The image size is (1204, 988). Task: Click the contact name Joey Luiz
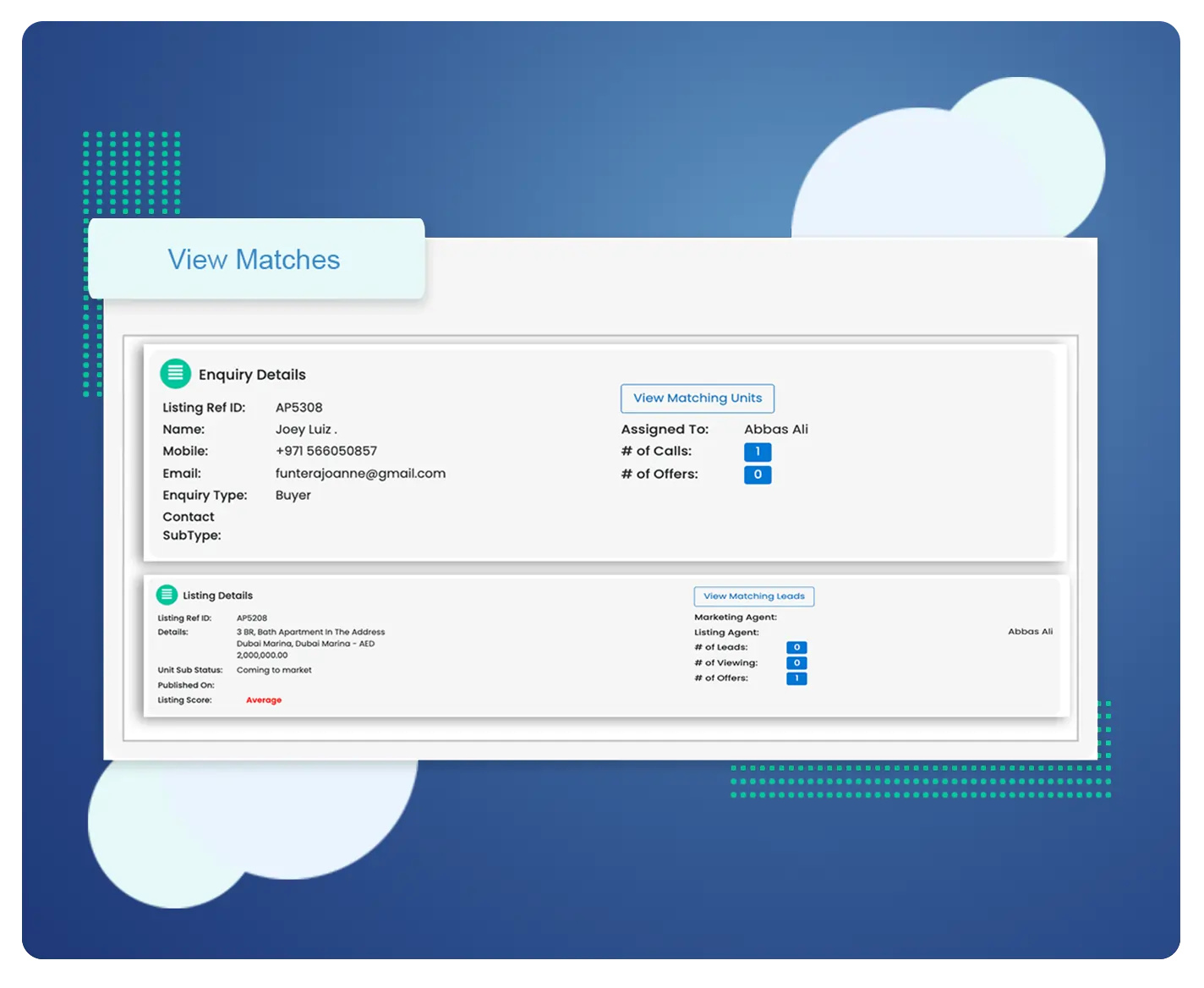304,430
